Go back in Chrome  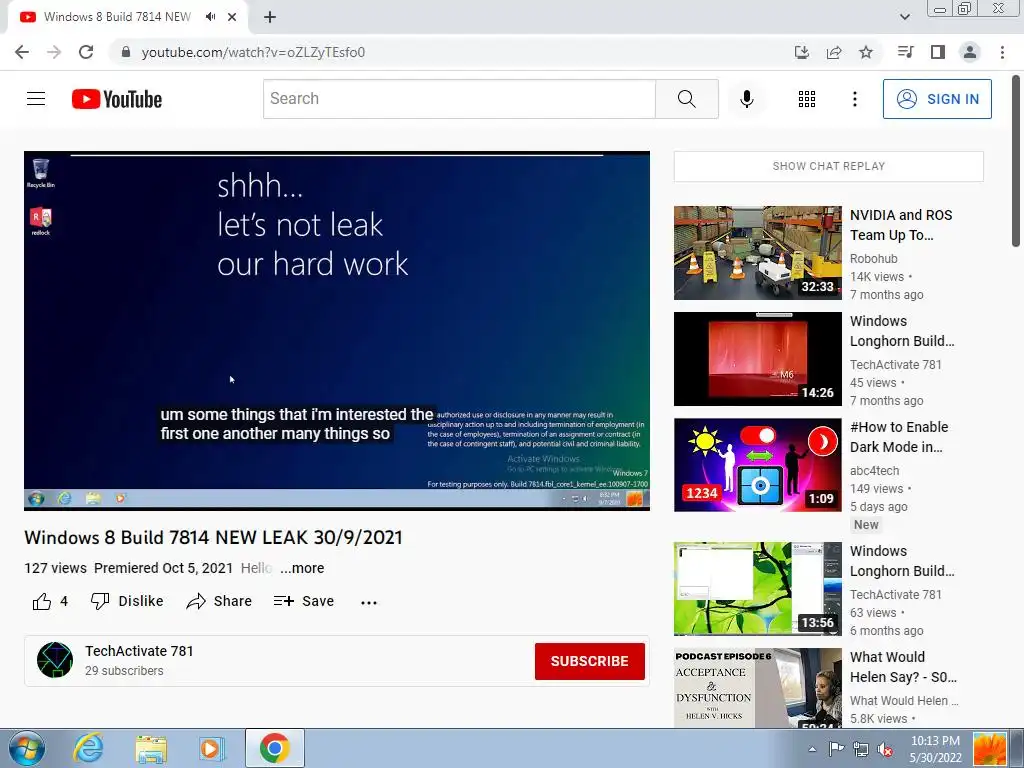point(22,52)
